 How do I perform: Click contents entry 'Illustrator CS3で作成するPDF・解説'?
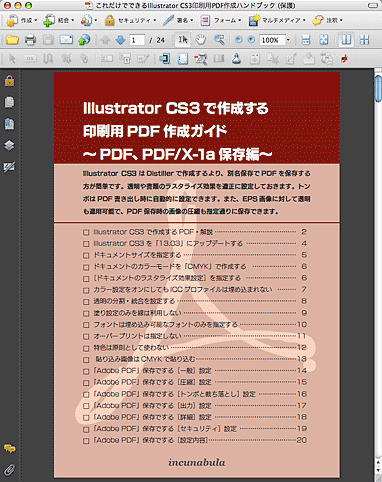coord(153,232)
